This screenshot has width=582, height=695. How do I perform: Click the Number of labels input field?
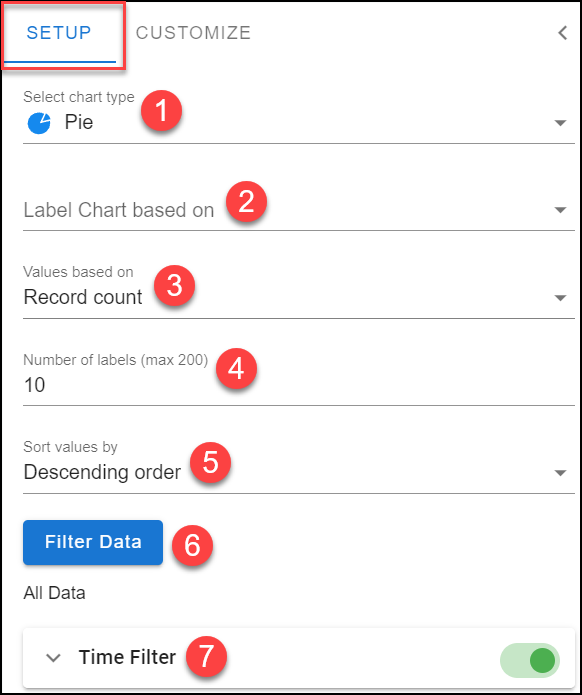pyautogui.click(x=299, y=385)
